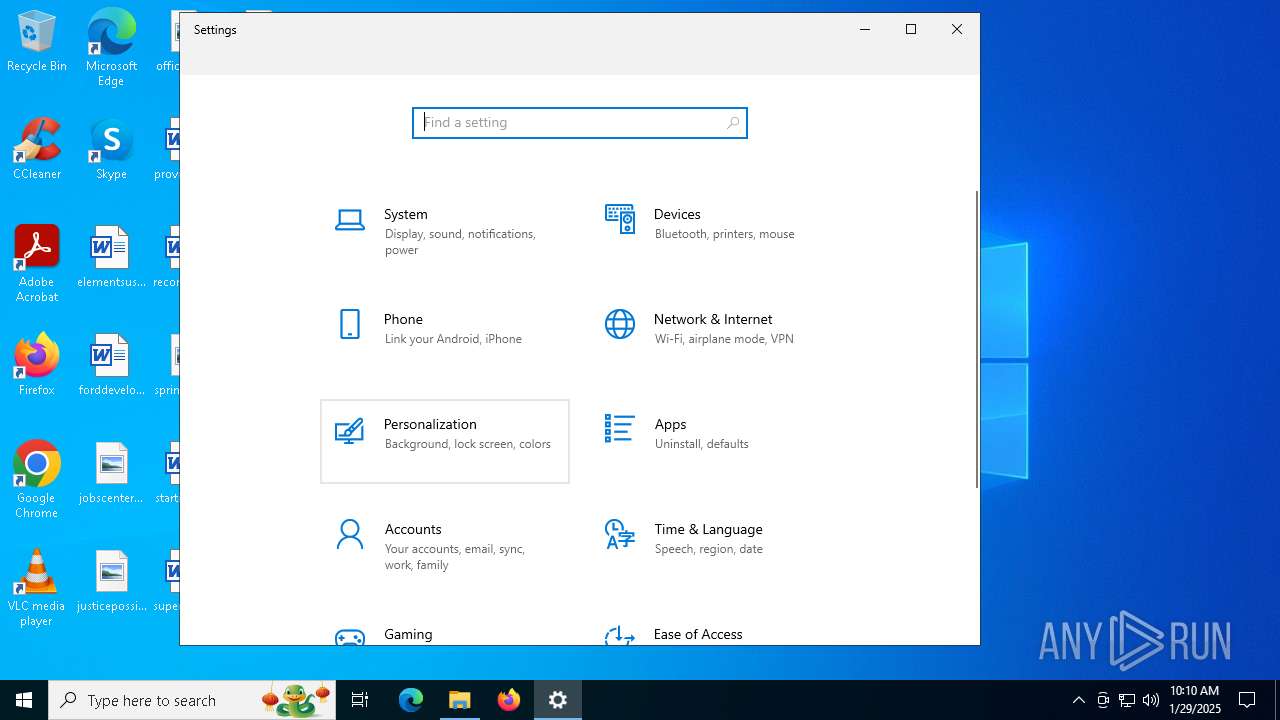Open the System settings category
1280x720 pixels.
pyautogui.click(x=445, y=232)
